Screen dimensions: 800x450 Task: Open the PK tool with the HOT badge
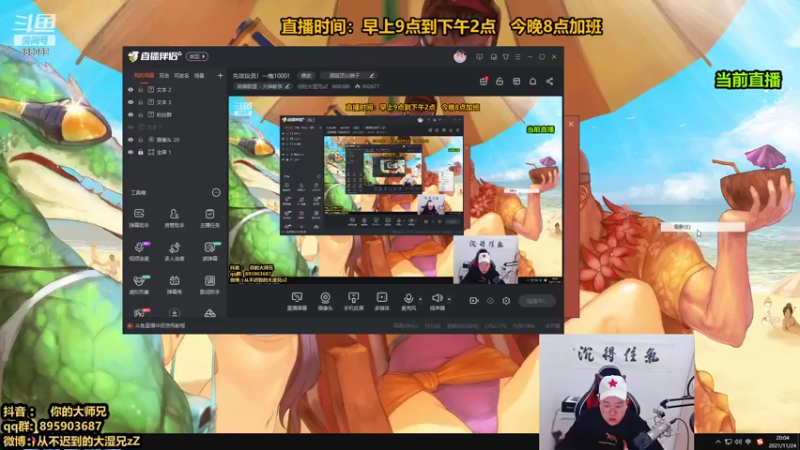(139, 313)
